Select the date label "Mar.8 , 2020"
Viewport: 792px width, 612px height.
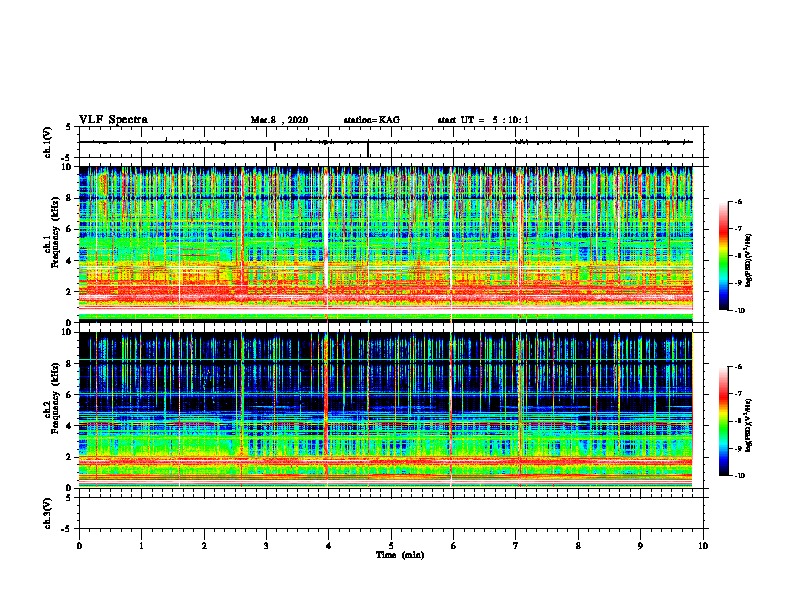click(x=279, y=120)
